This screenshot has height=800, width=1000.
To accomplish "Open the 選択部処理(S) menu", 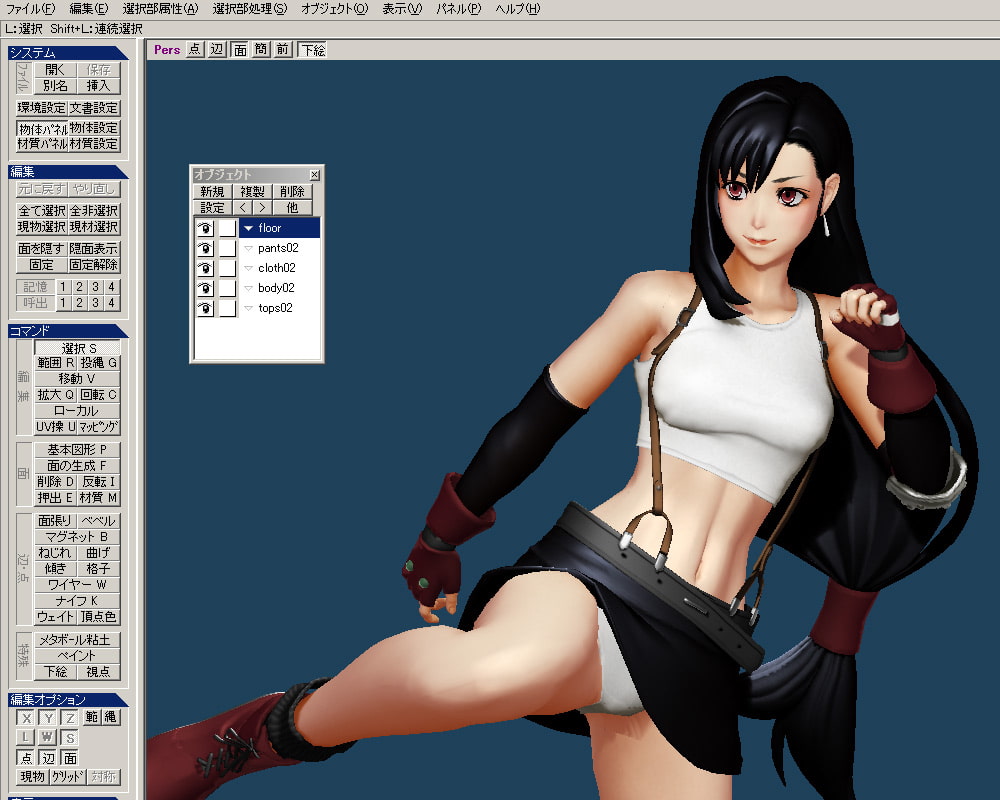I will tap(249, 9).
